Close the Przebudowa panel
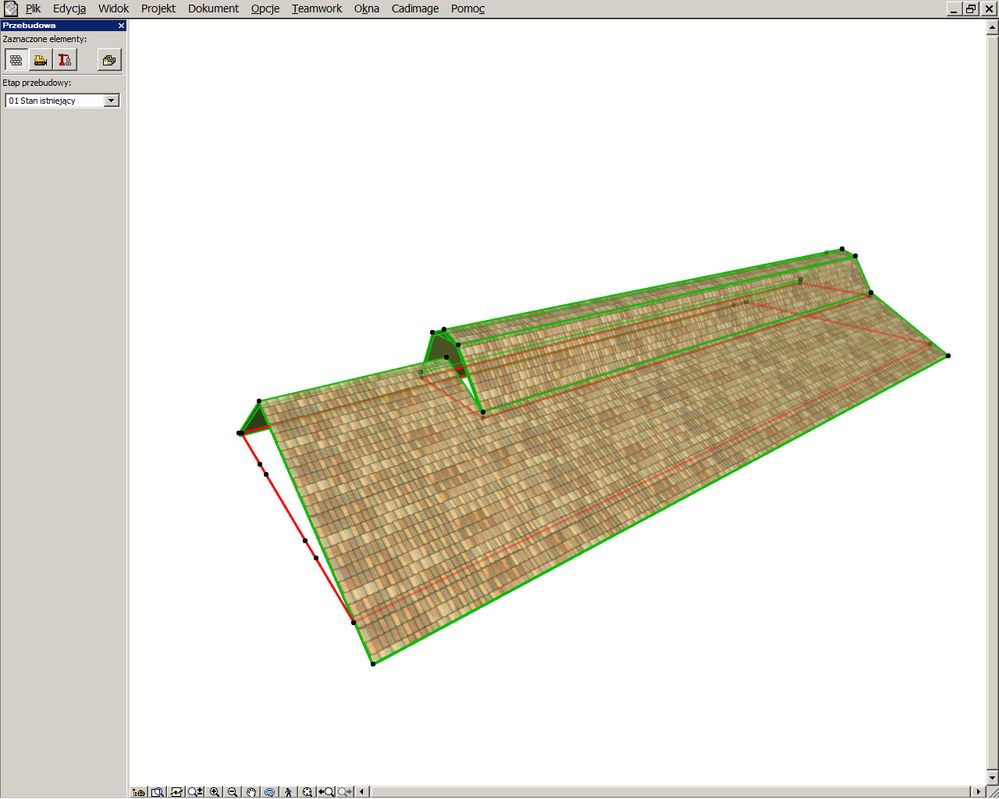The height and width of the screenshot is (799, 999). point(121,25)
